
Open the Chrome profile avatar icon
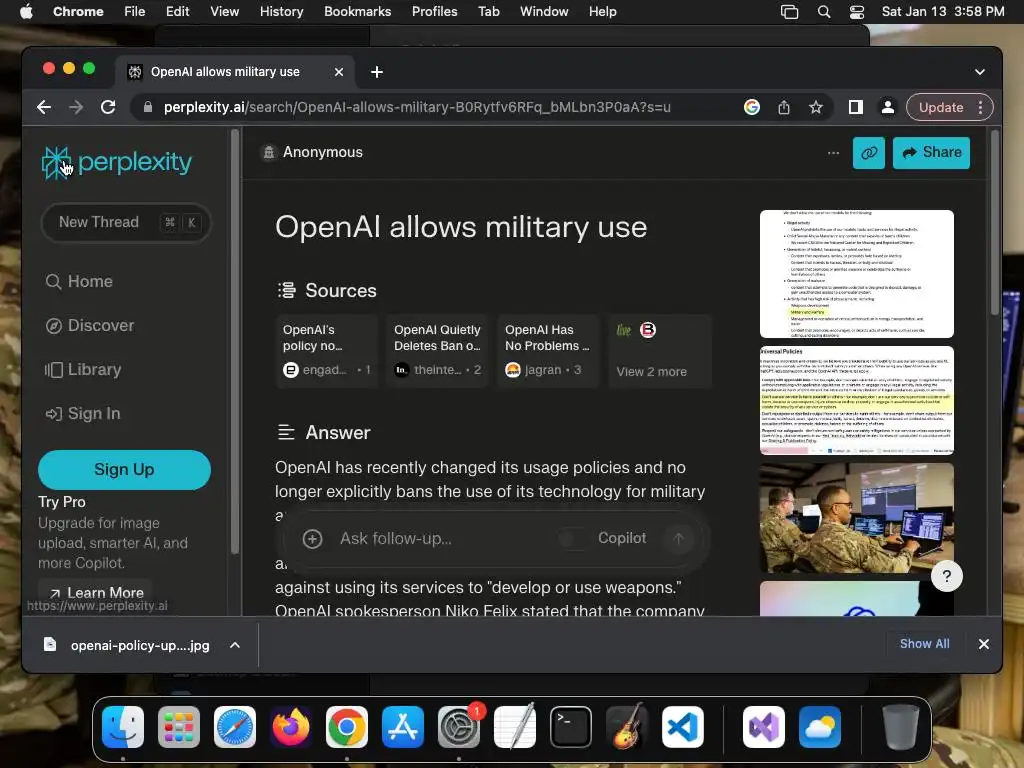click(x=888, y=107)
